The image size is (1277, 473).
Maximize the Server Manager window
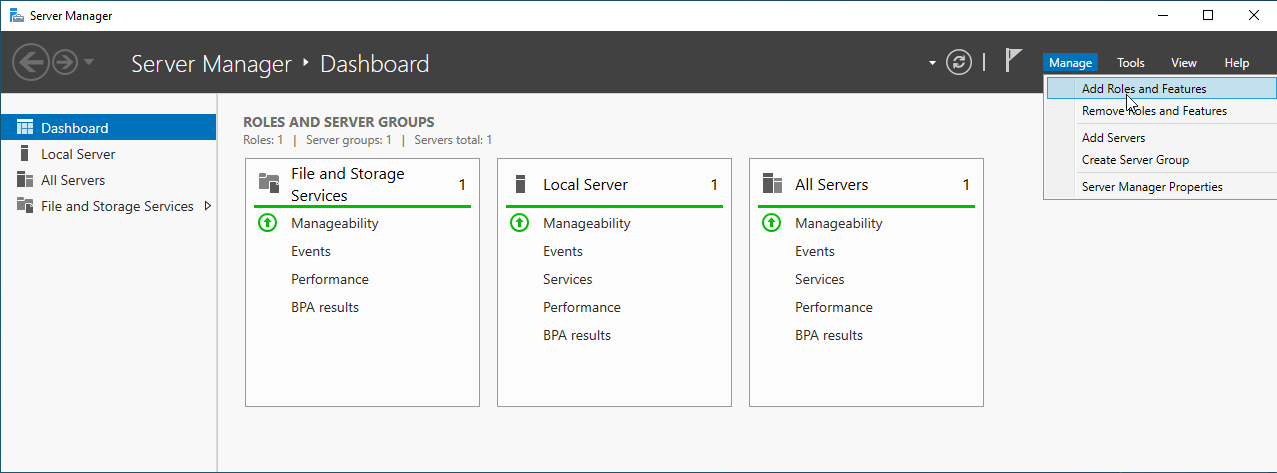[x=1208, y=15]
